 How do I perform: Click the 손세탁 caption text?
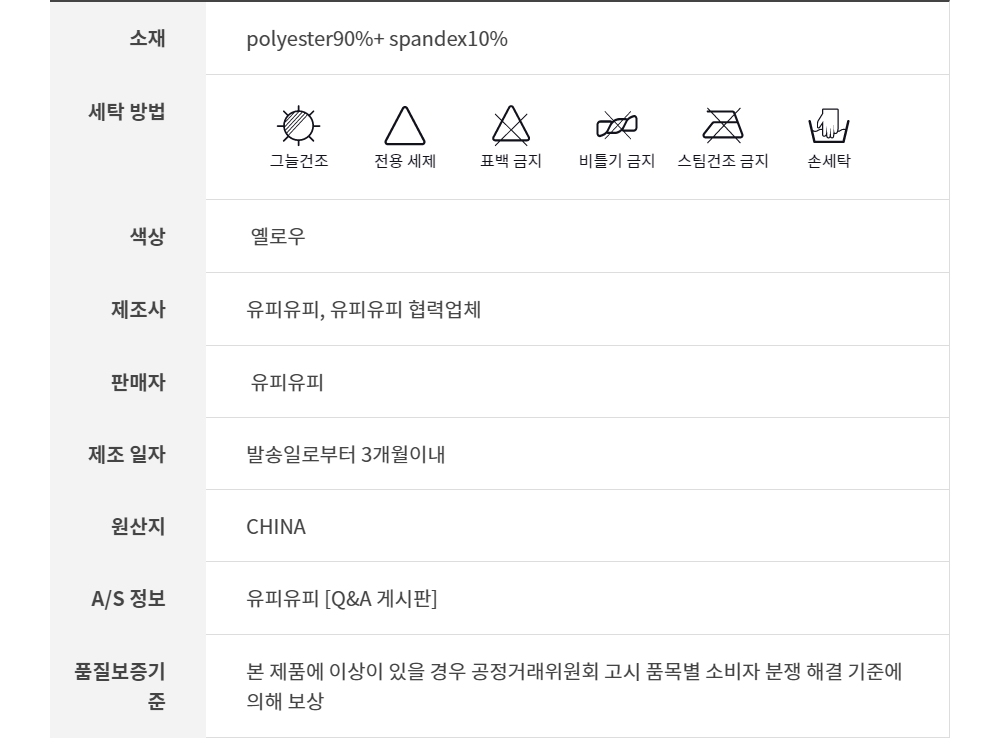coord(828,161)
